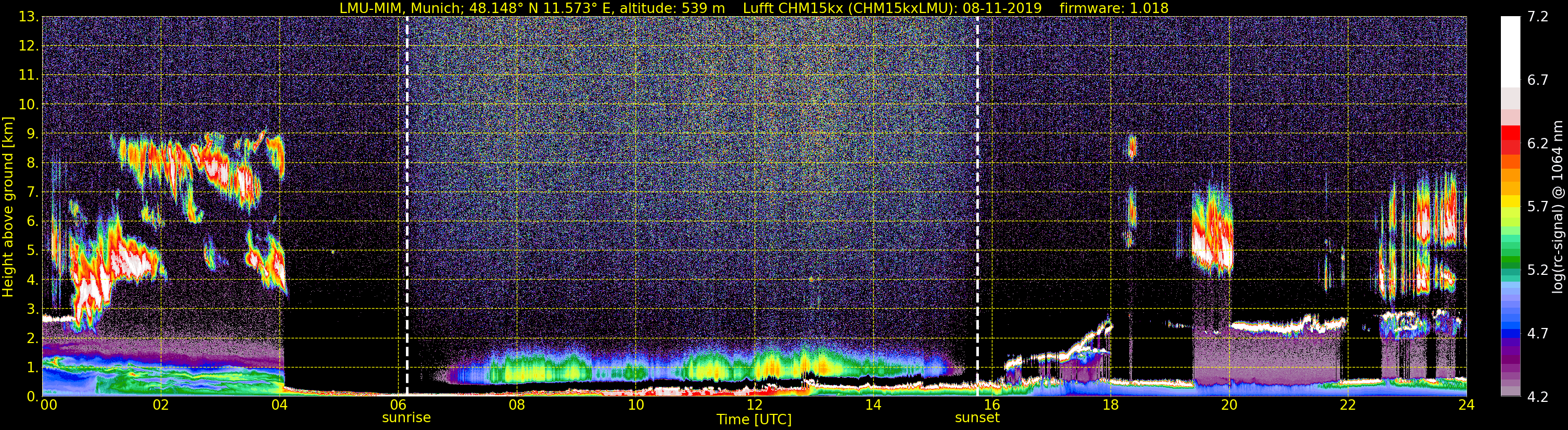Click the '7.' height axis tick label
The height and width of the screenshot is (430, 1568).
click(x=32, y=193)
